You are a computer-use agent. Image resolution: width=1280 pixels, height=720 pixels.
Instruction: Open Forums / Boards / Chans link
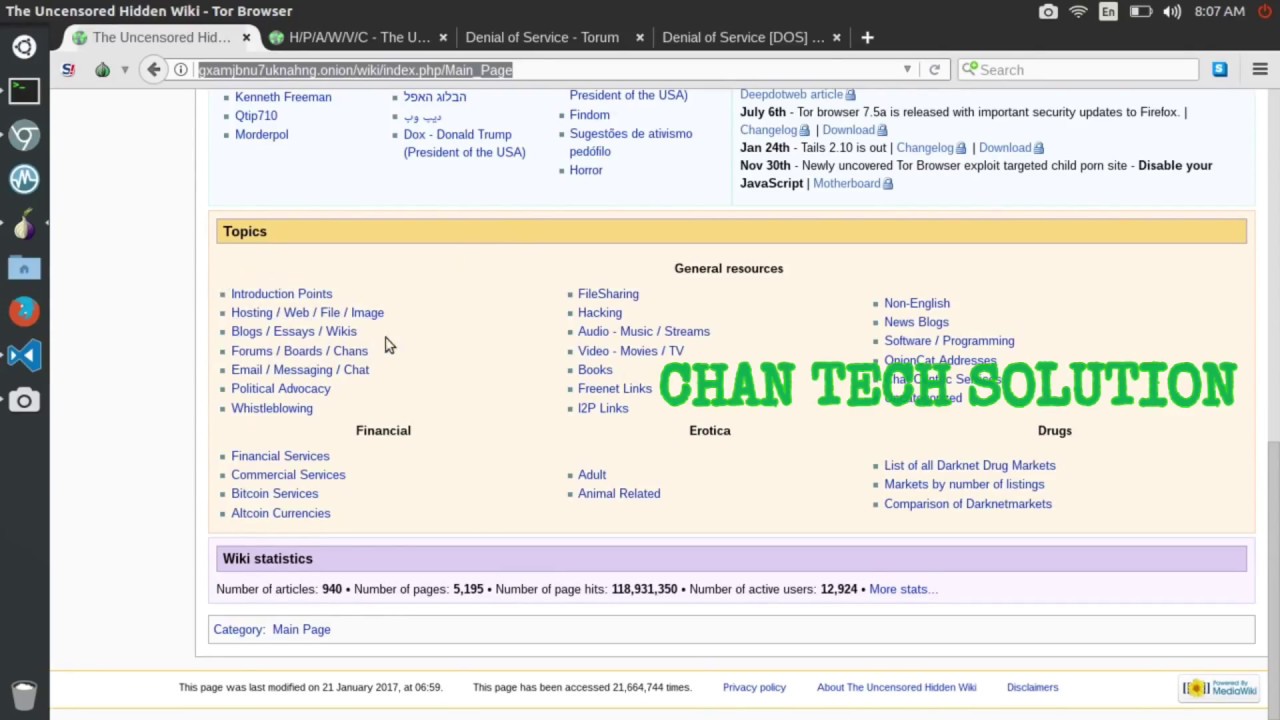pos(299,351)
